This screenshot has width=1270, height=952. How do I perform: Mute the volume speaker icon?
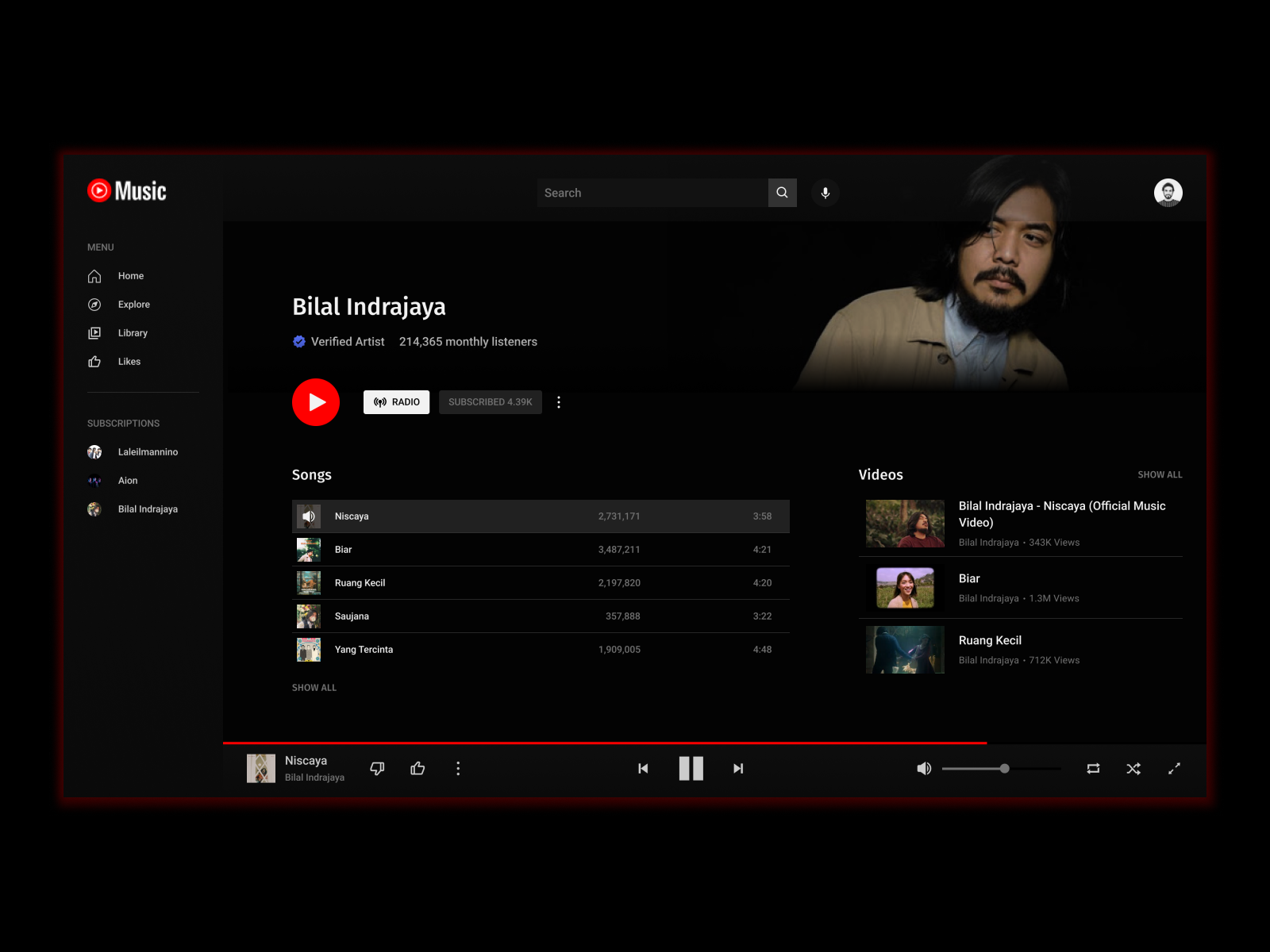[924, 769]
